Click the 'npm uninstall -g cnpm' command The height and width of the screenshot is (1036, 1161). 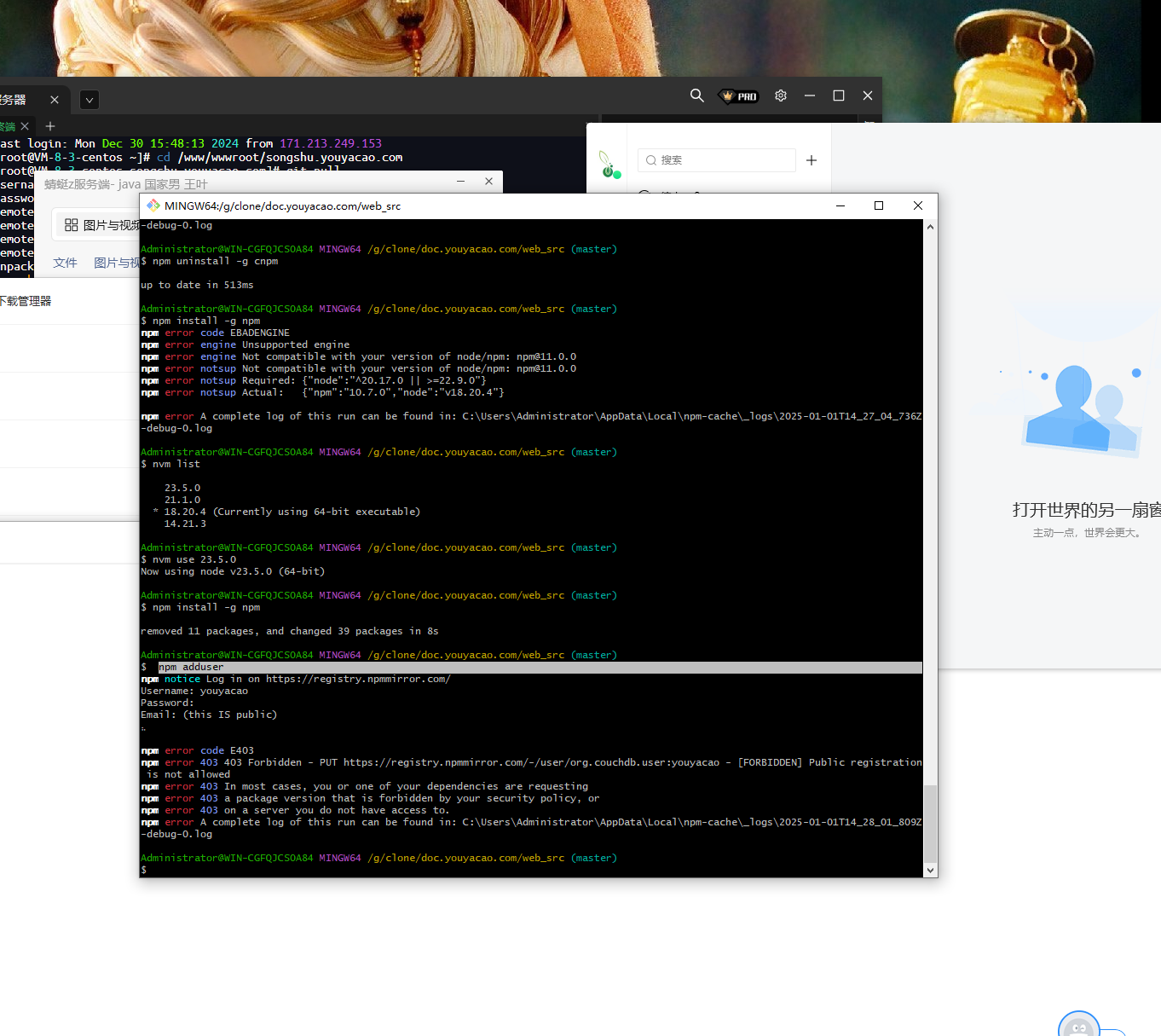click(x=215, y=261)
